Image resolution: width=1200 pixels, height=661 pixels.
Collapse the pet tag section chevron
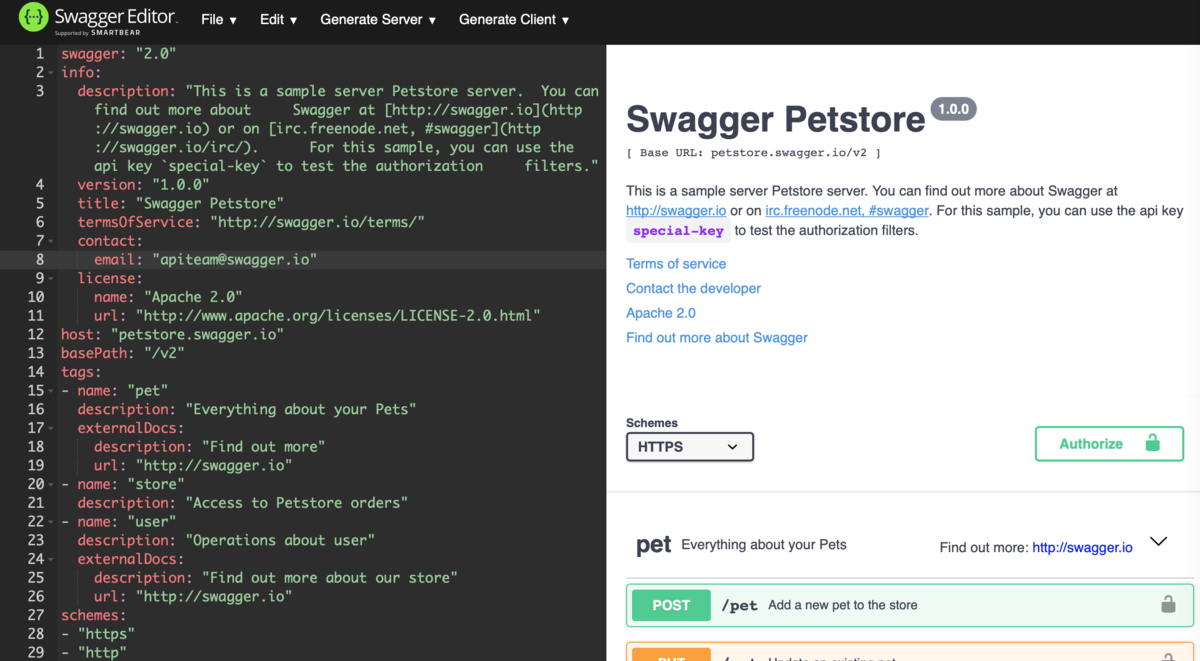tap(1158, 542)
